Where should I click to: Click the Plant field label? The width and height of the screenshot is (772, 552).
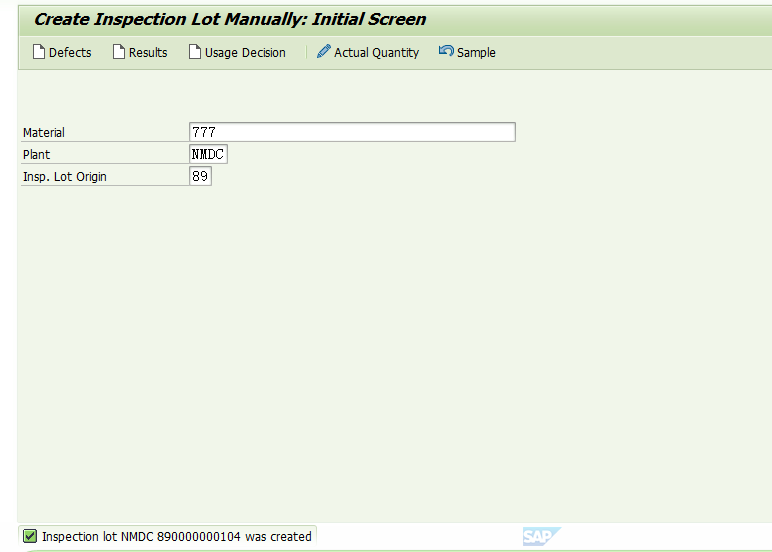point(36,155)
